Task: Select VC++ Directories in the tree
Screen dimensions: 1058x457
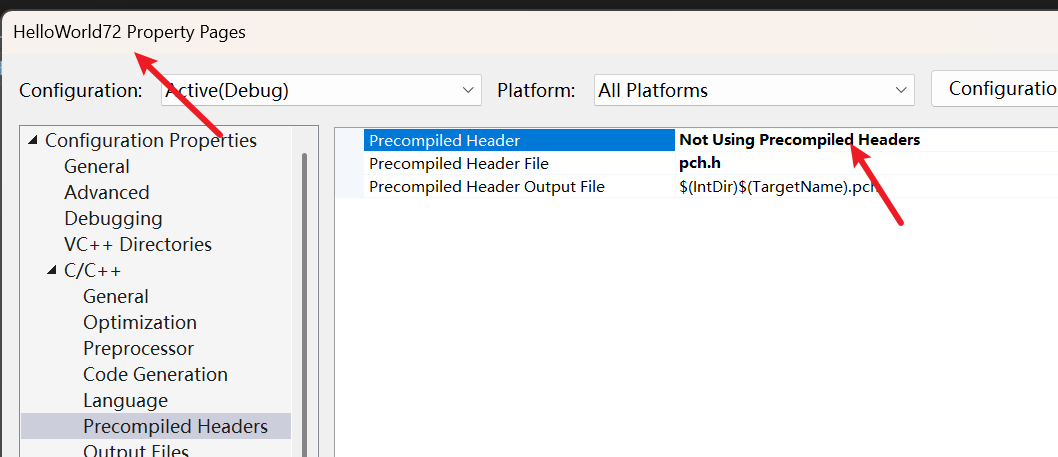Action: point(138,245)
